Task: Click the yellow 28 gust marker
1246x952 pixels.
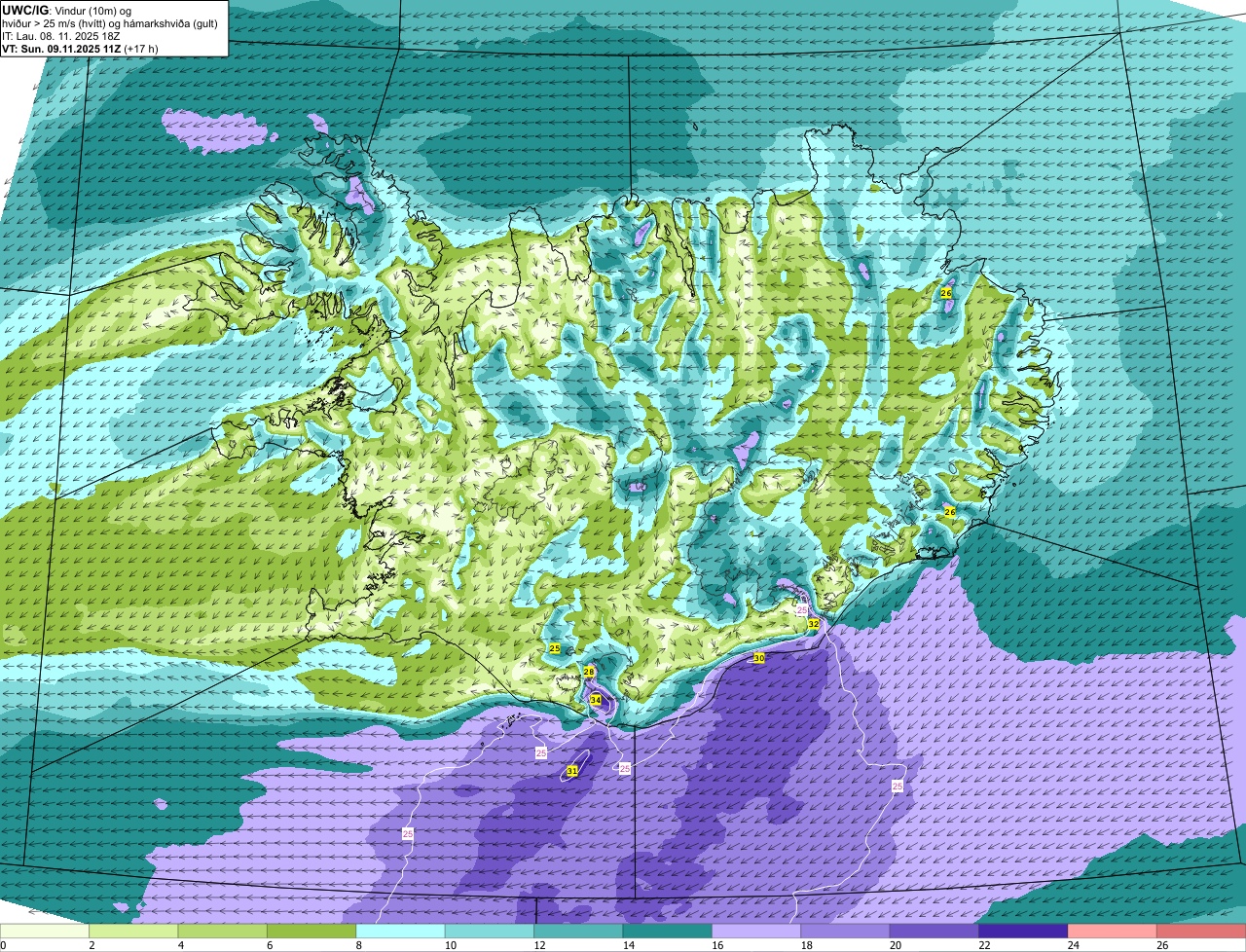Action: (x=589, y=673)
